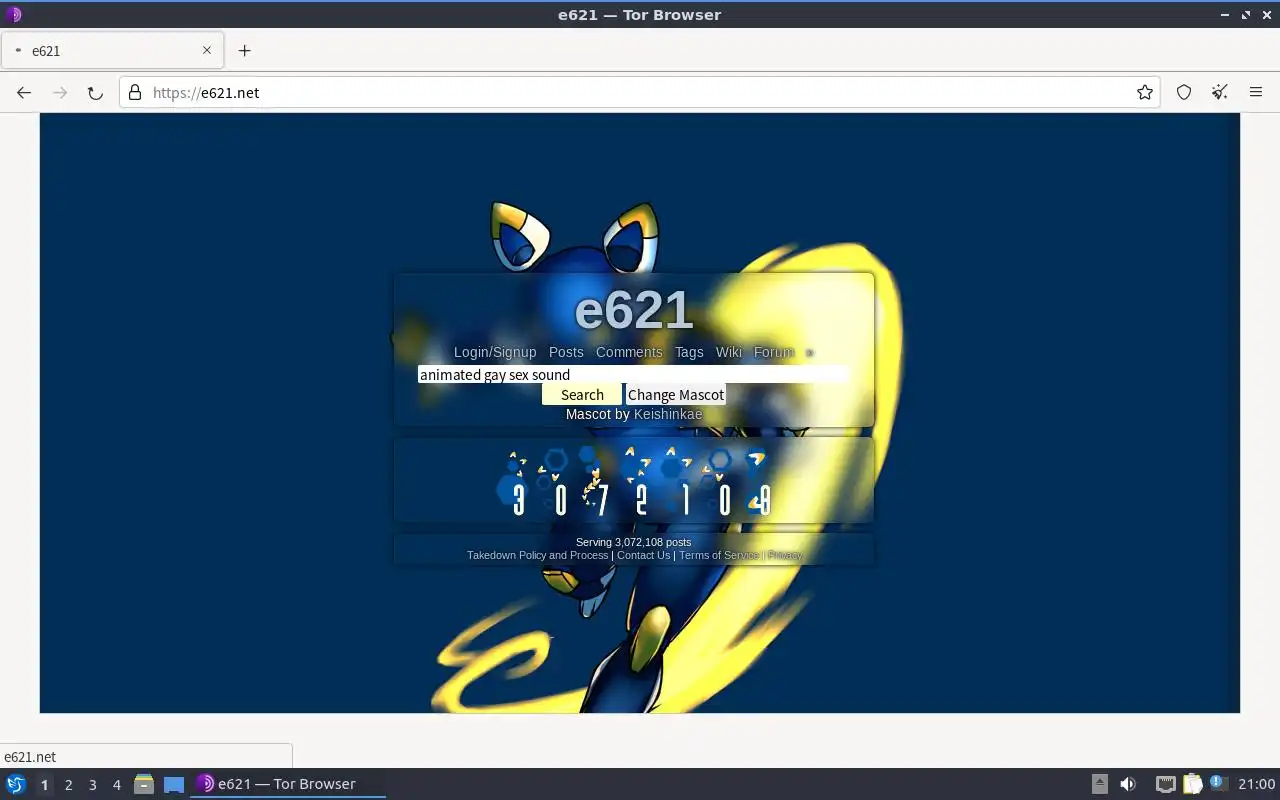The image size is (1280, 800).
Task: Open Takedown Policy and Process link
Action: 538,555
